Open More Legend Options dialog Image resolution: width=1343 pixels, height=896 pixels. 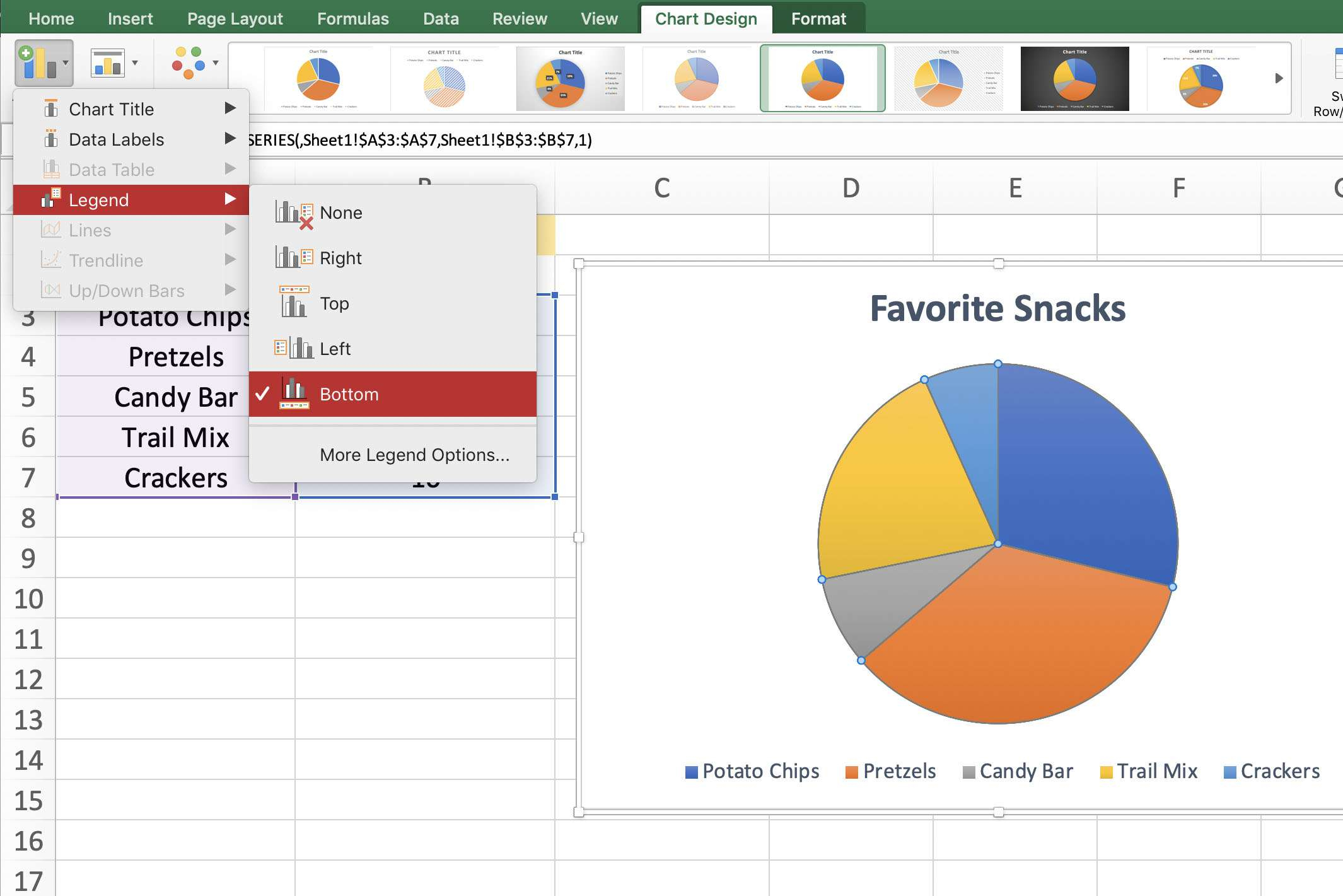coord(414,454)
